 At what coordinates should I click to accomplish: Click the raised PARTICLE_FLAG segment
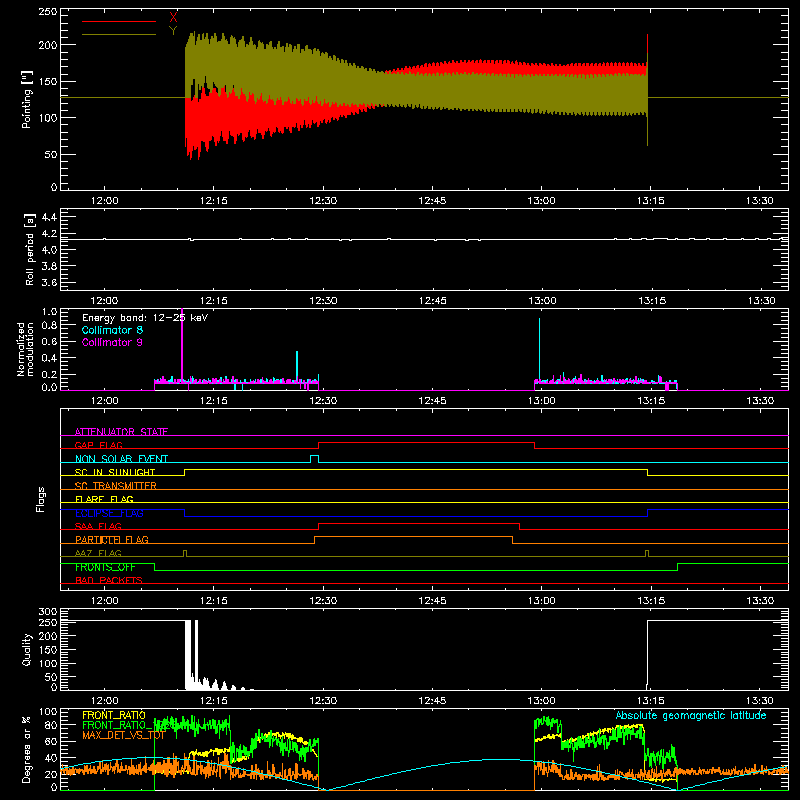tap(413, 537)
